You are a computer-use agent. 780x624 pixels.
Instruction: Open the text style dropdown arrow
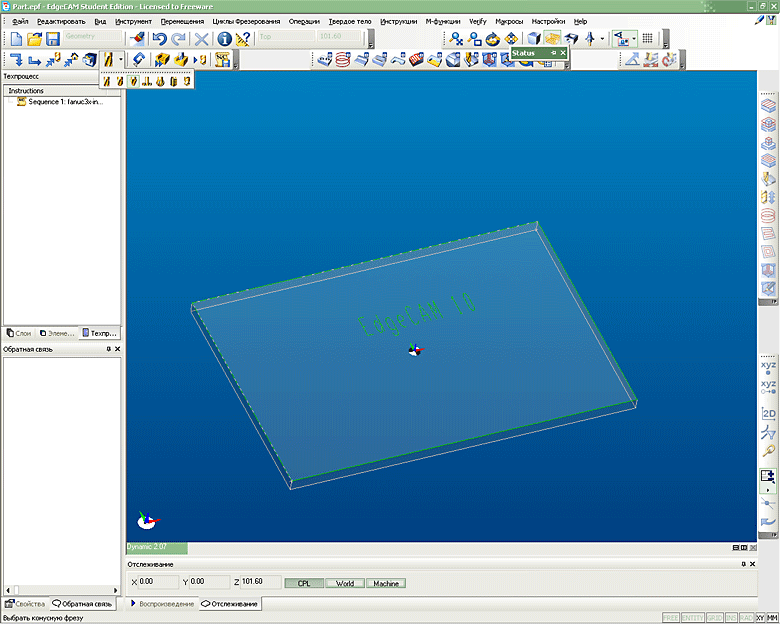click(634, 39)
